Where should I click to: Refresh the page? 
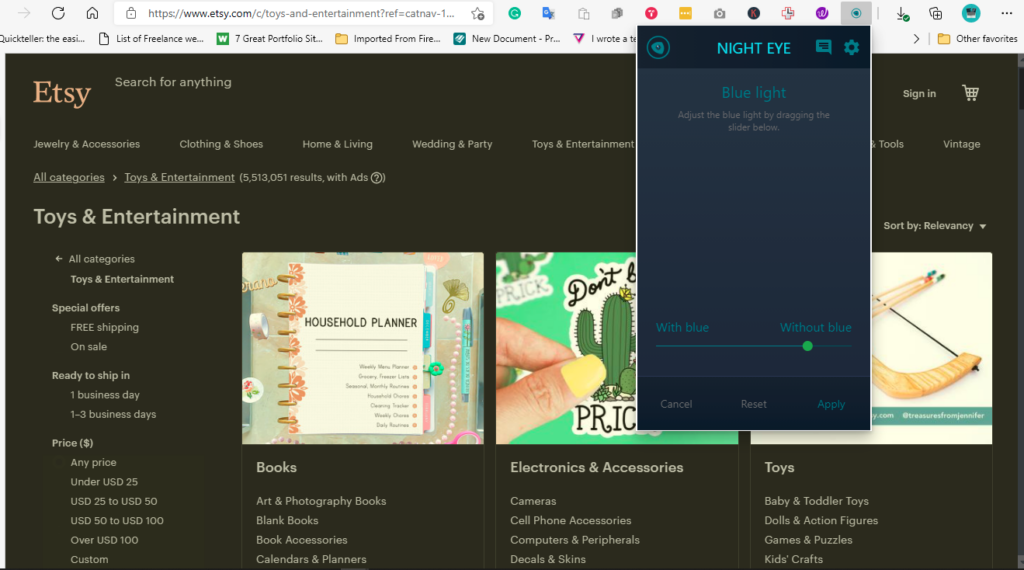[58, 13]
